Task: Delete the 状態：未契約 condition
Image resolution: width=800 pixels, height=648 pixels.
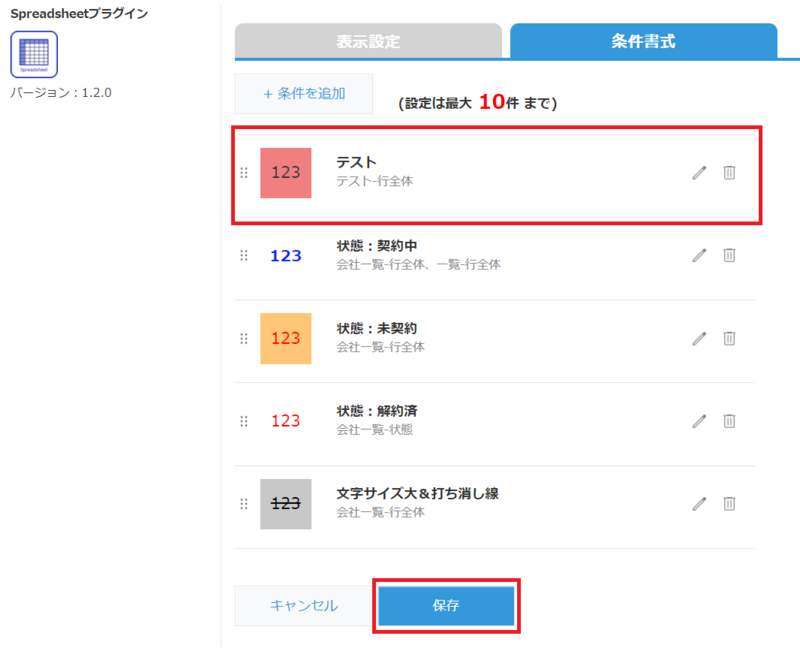Action: (729, 338)
